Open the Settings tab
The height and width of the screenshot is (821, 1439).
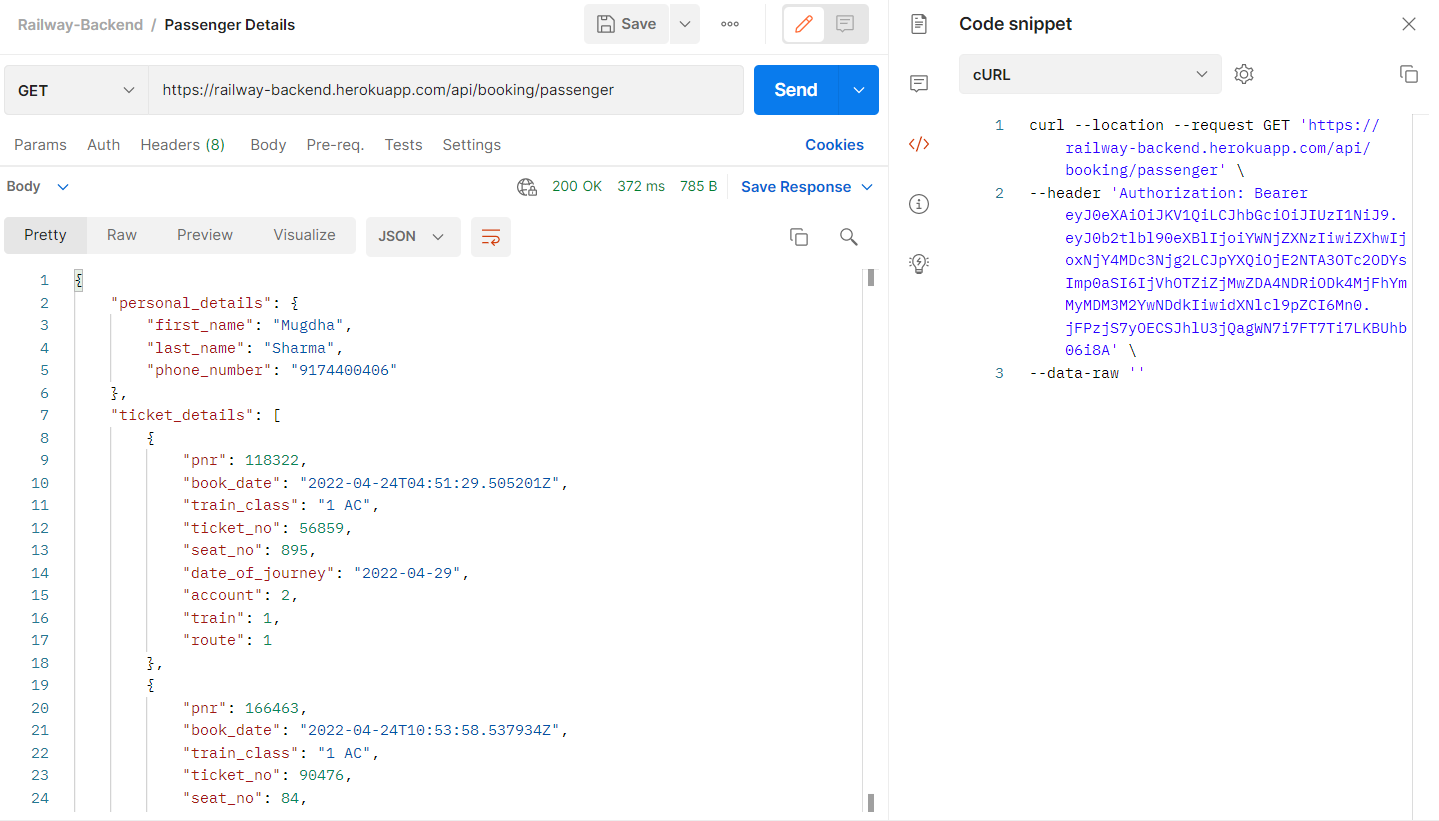pos(471,145)
